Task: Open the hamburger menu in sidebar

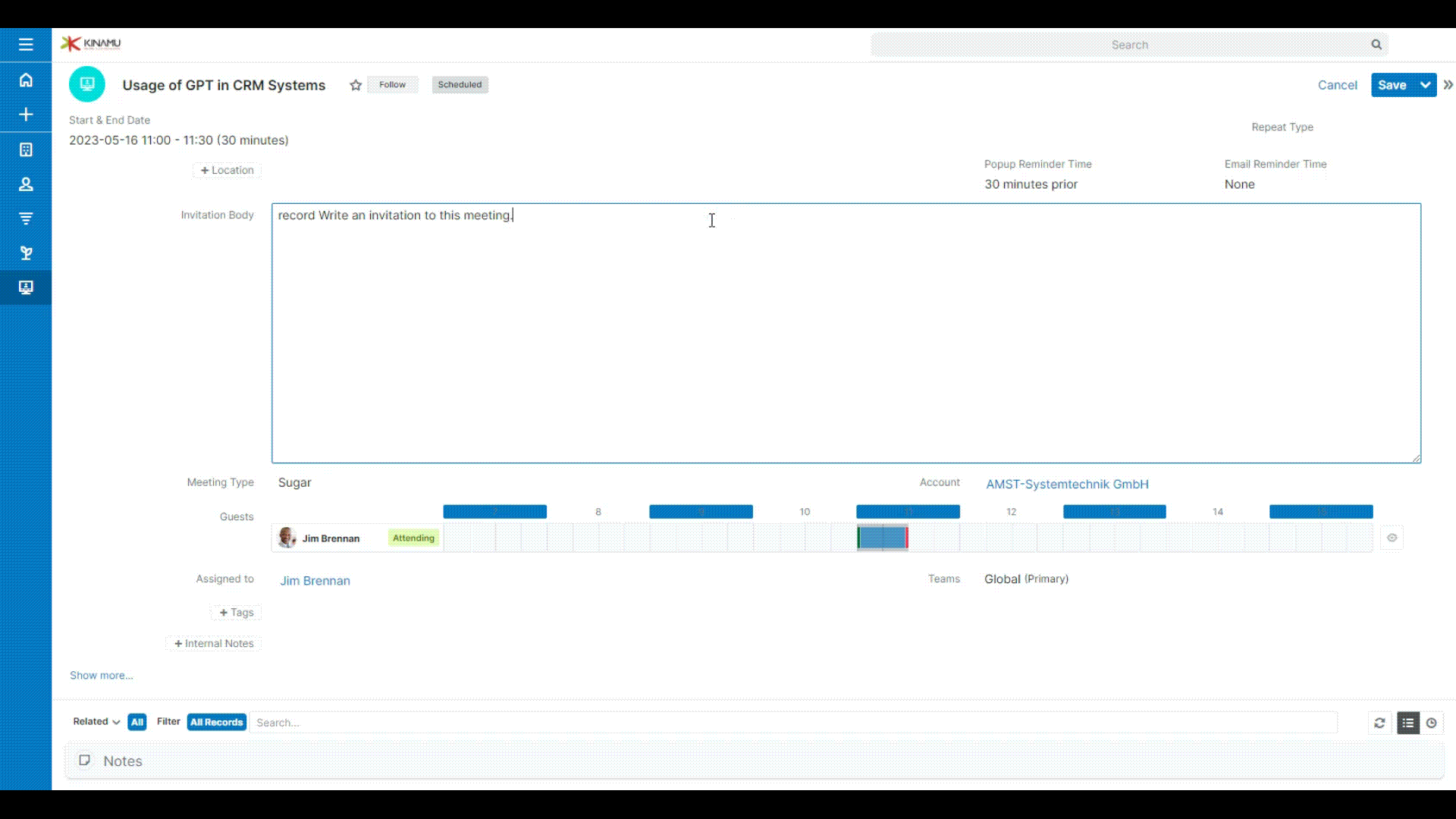Action: click(x=26, y=45)
